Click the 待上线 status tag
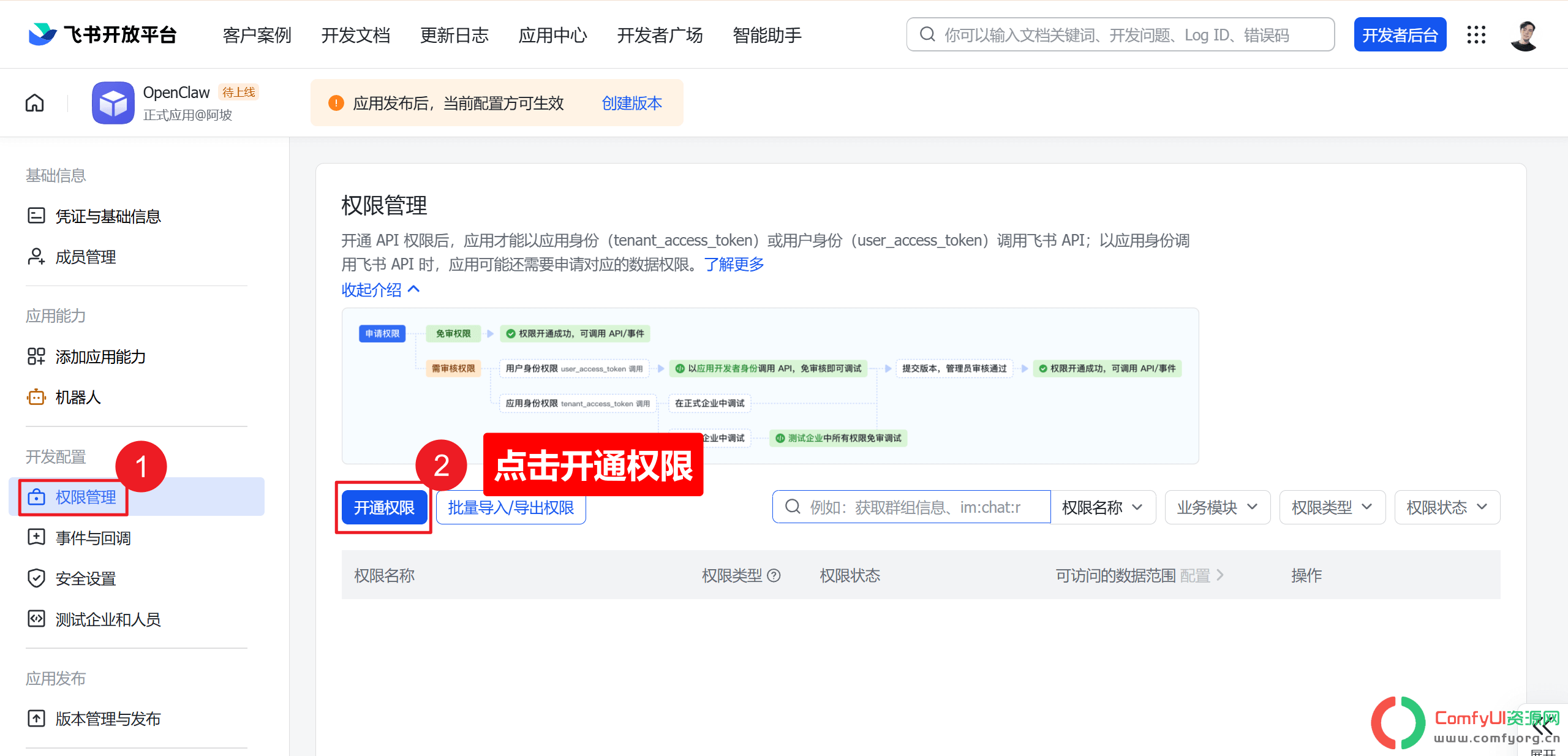Screen dimensions: 1568x756 [x=239, y=92]
